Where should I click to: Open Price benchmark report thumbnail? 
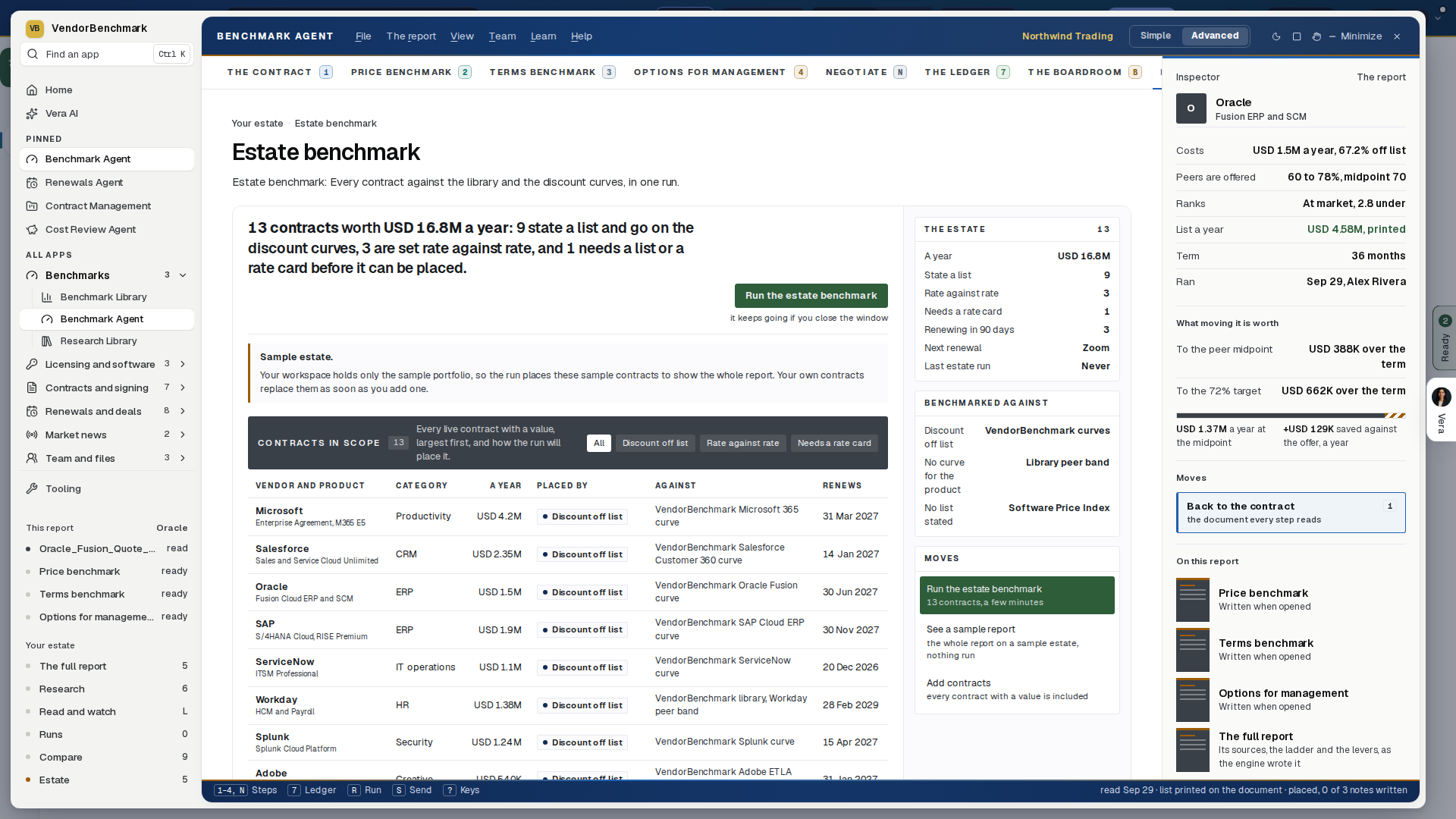pos(1193,600)
